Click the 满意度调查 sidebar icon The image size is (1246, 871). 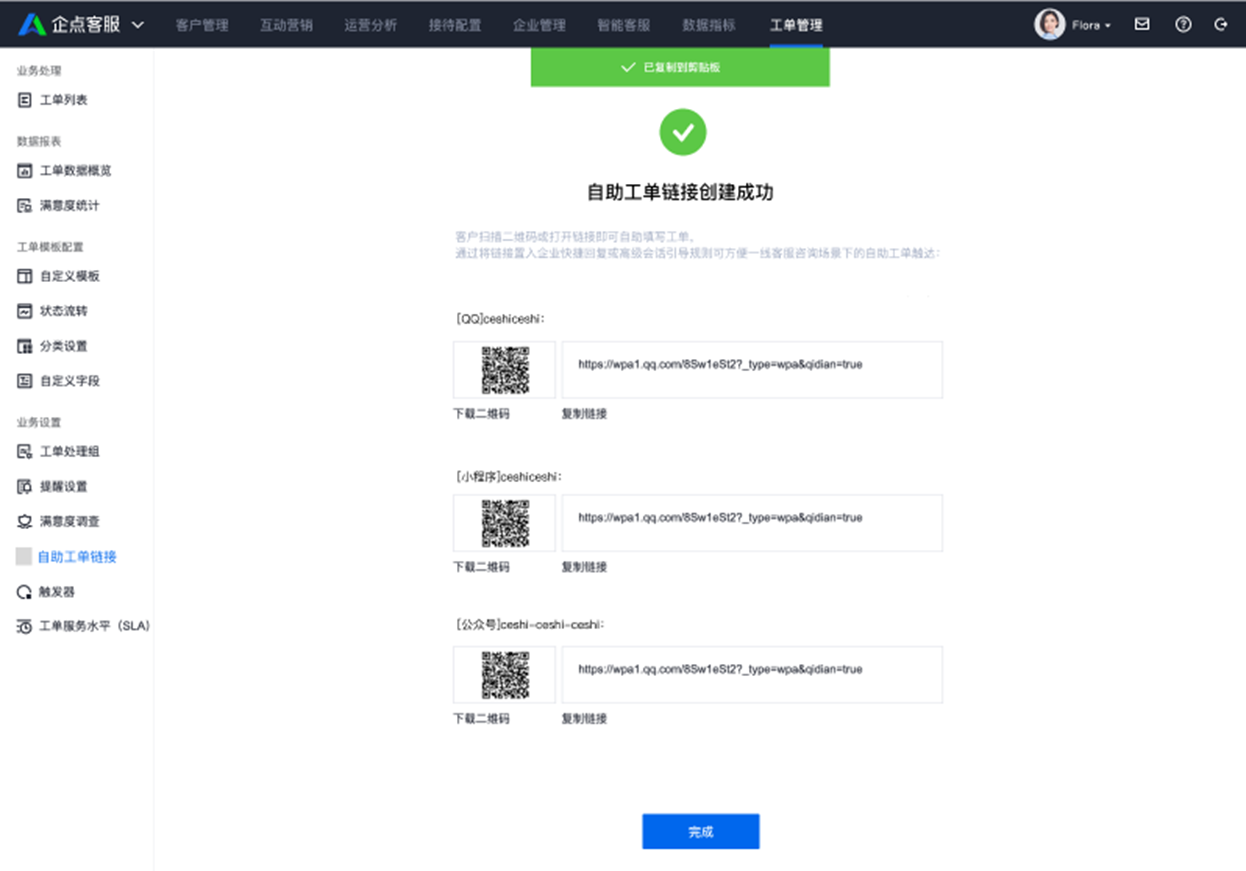(24, 522)
